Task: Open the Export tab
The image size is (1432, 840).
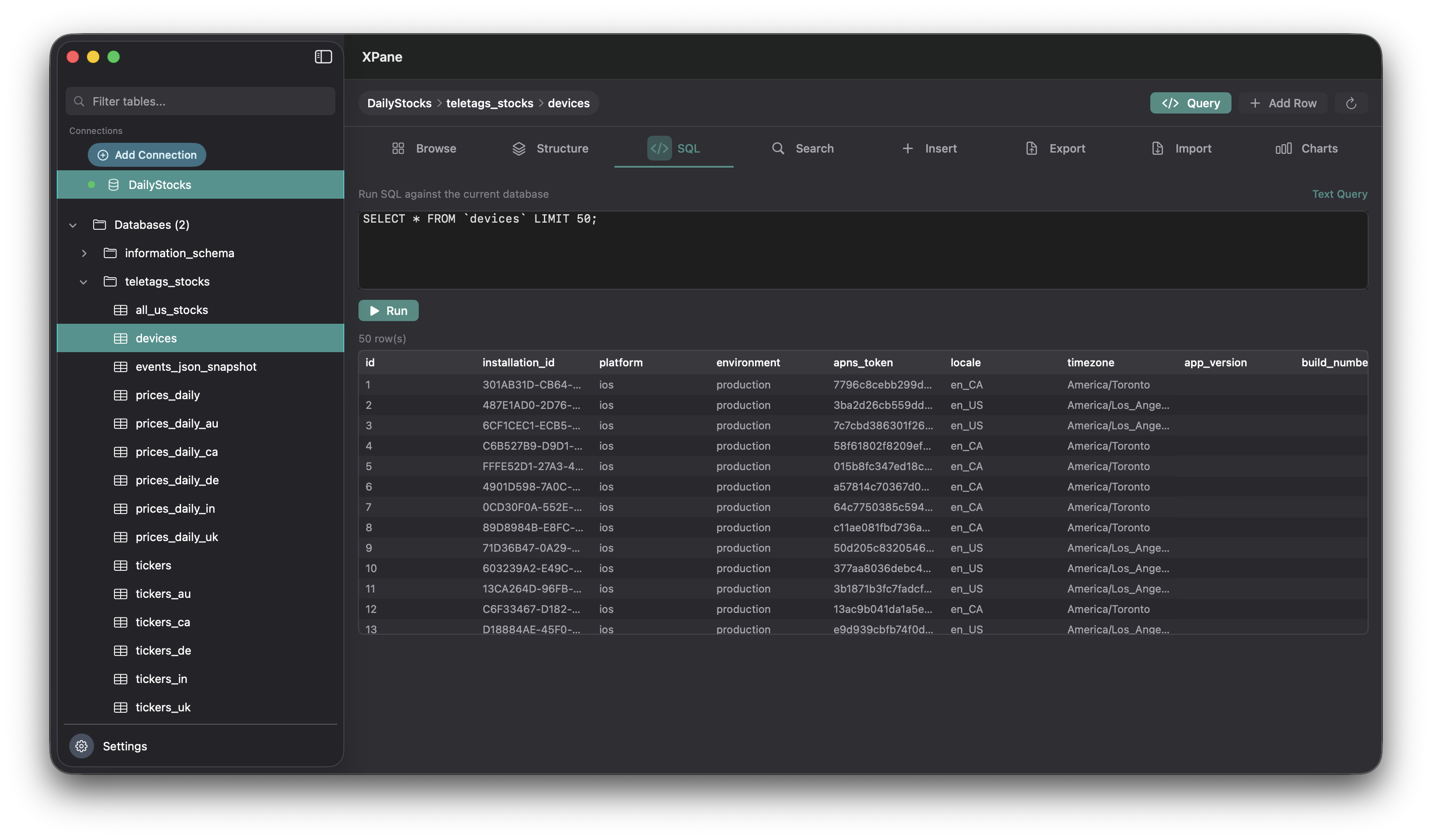Action: tap(1056, 149)
